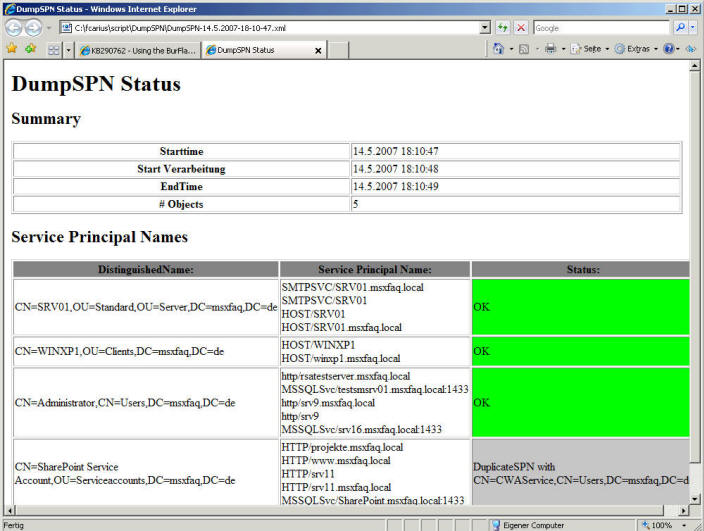Click the vertical scrollbar up arrow
Viewport: 704px width, 531px height.
pyautogui.click(x=695, y=66)
